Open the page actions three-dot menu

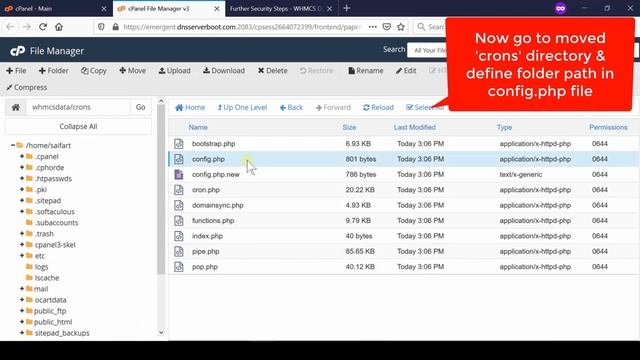coord(373,27)
